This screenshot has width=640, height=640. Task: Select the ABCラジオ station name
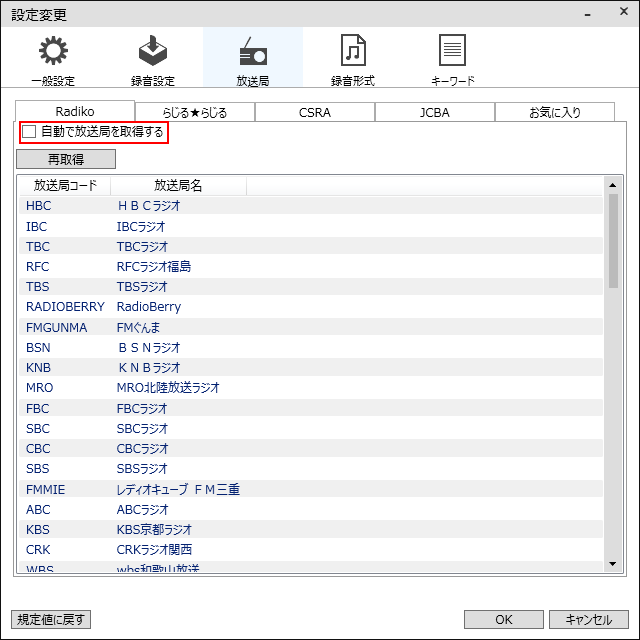[x=142, y=509]
